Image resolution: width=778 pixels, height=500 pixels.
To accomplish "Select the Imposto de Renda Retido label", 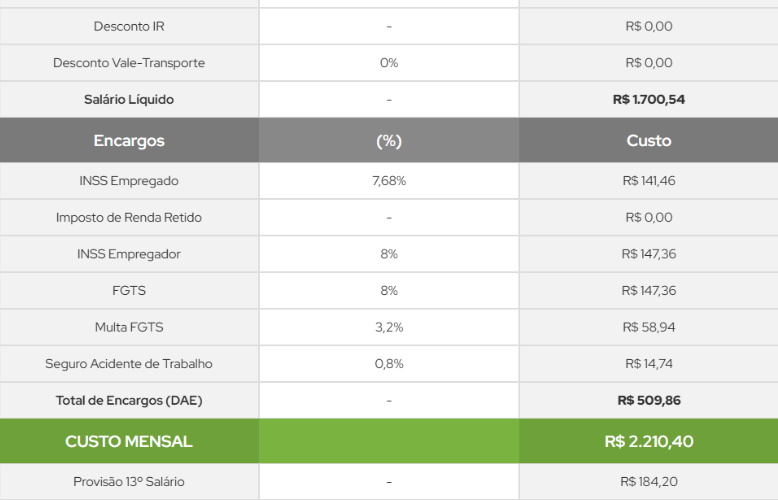I will [x=129, y=217].
